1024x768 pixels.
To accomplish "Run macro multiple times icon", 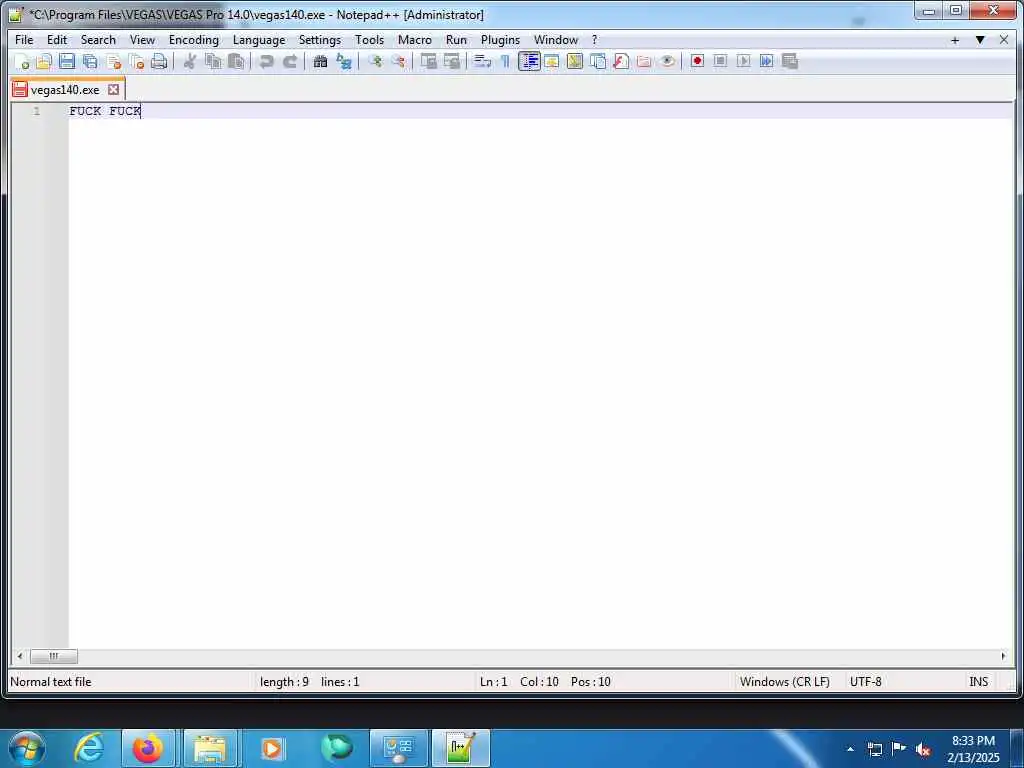I will point(767,61).
